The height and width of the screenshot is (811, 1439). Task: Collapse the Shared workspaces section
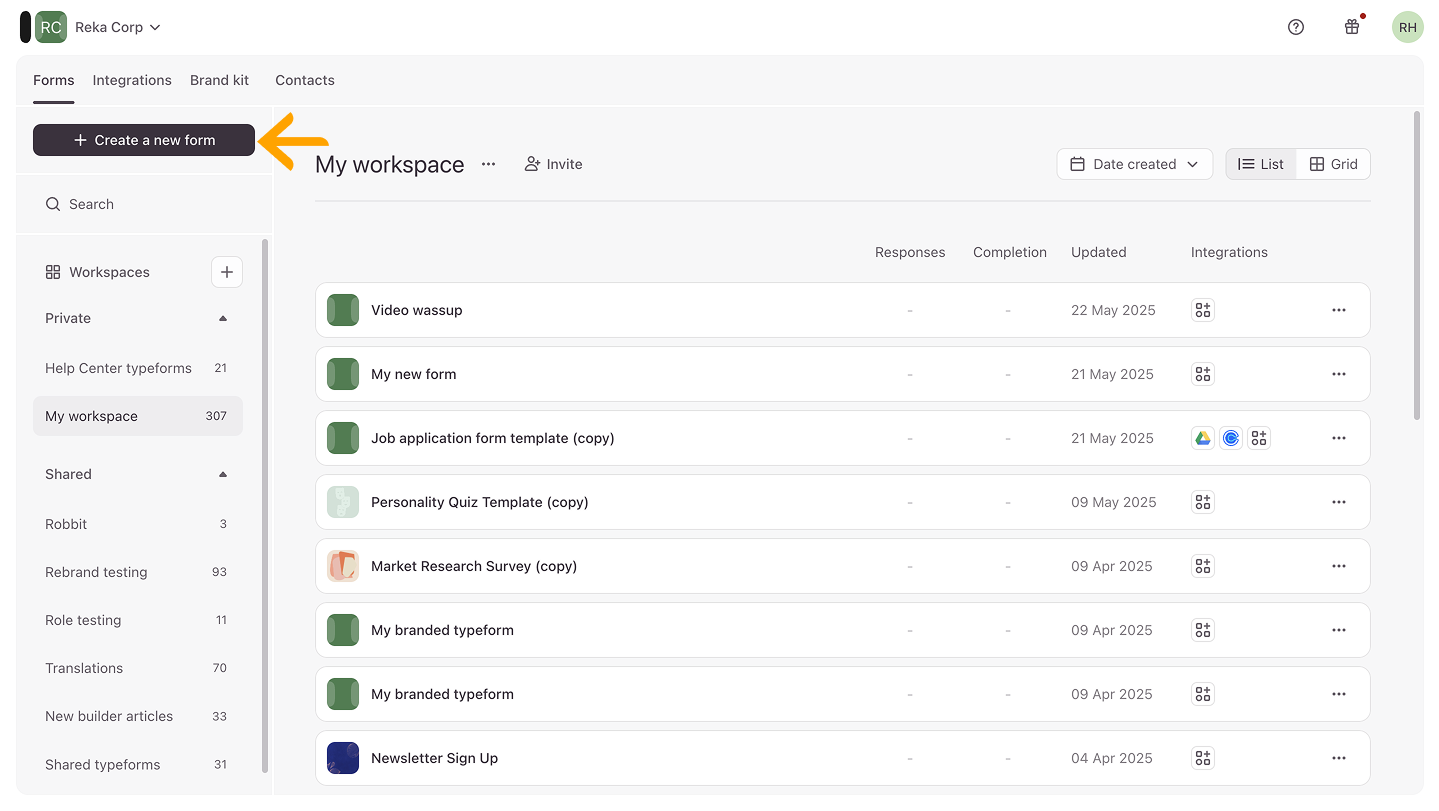pyautogui.click(x=223, y=474)
